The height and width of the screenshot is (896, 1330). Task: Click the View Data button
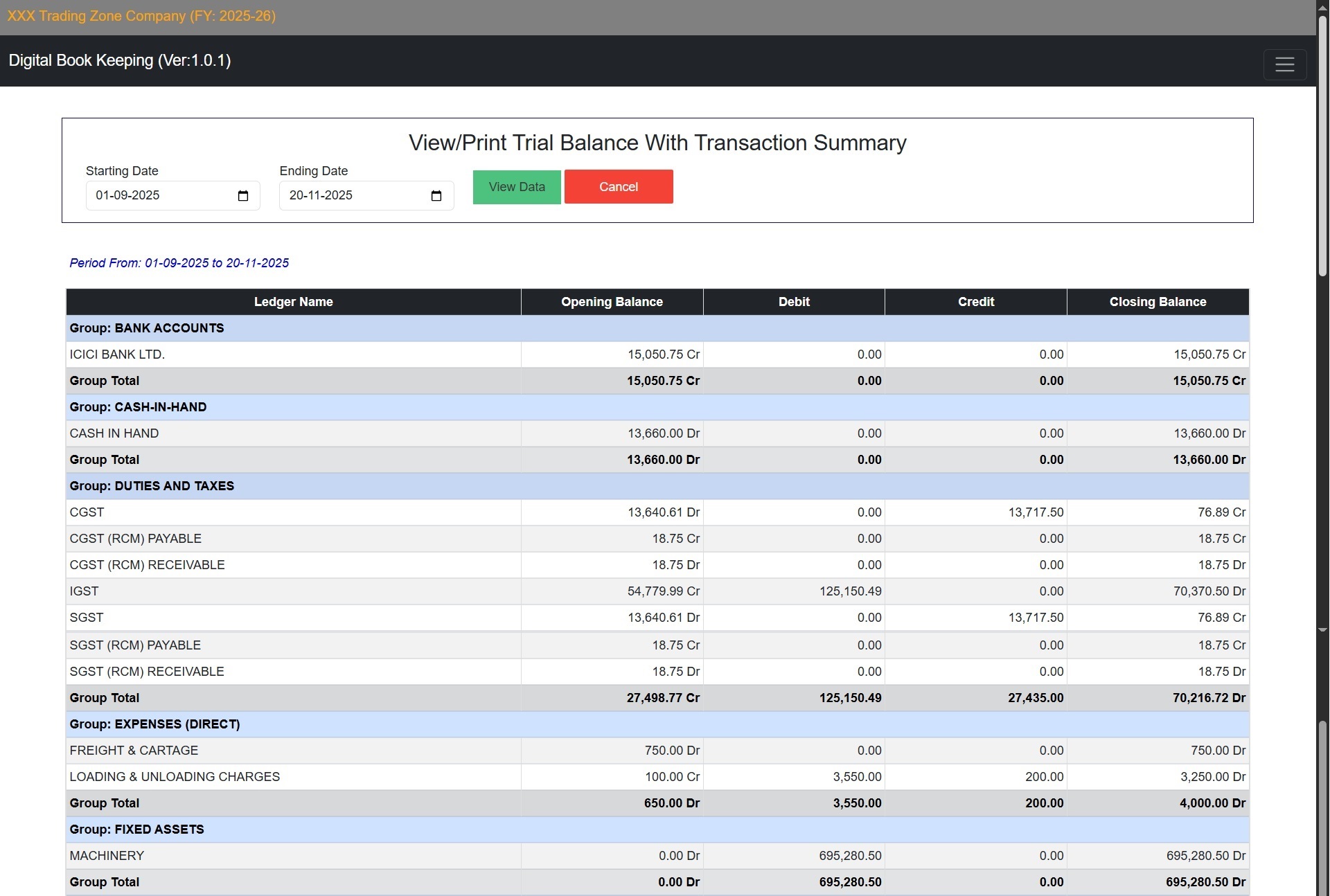coord(516,187)
